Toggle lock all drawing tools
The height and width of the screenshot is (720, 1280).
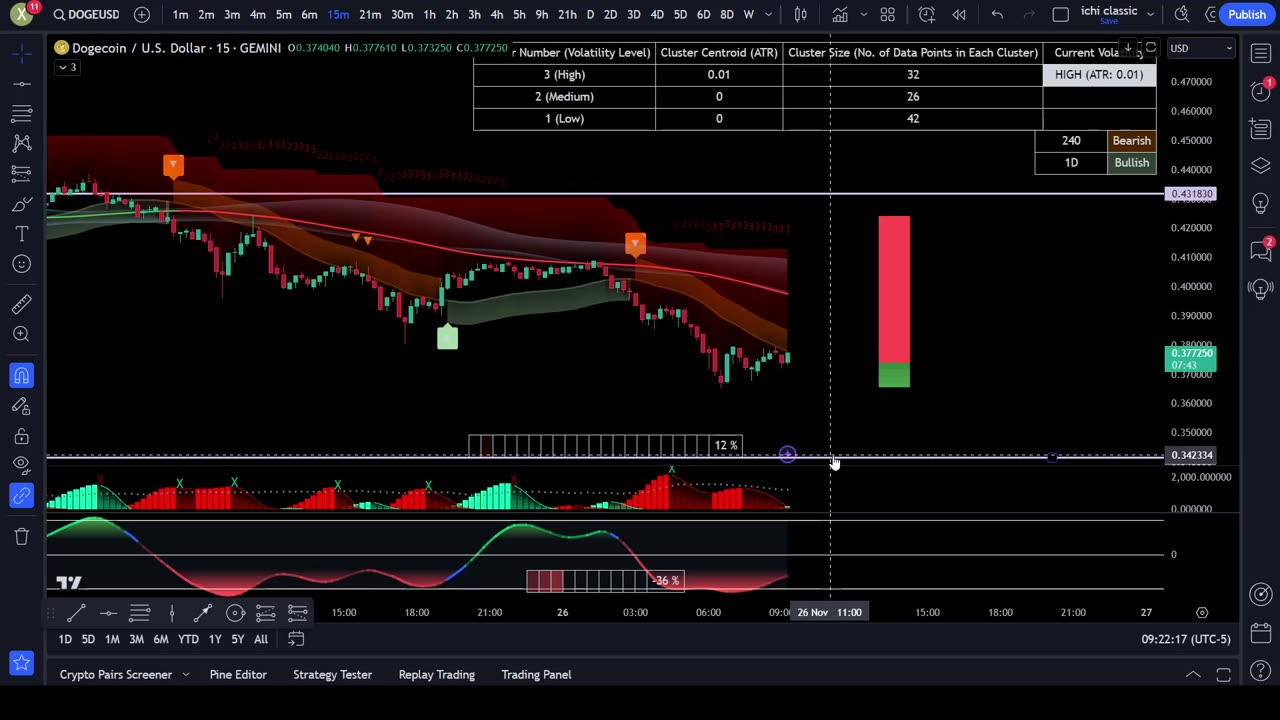click(21, 436)
